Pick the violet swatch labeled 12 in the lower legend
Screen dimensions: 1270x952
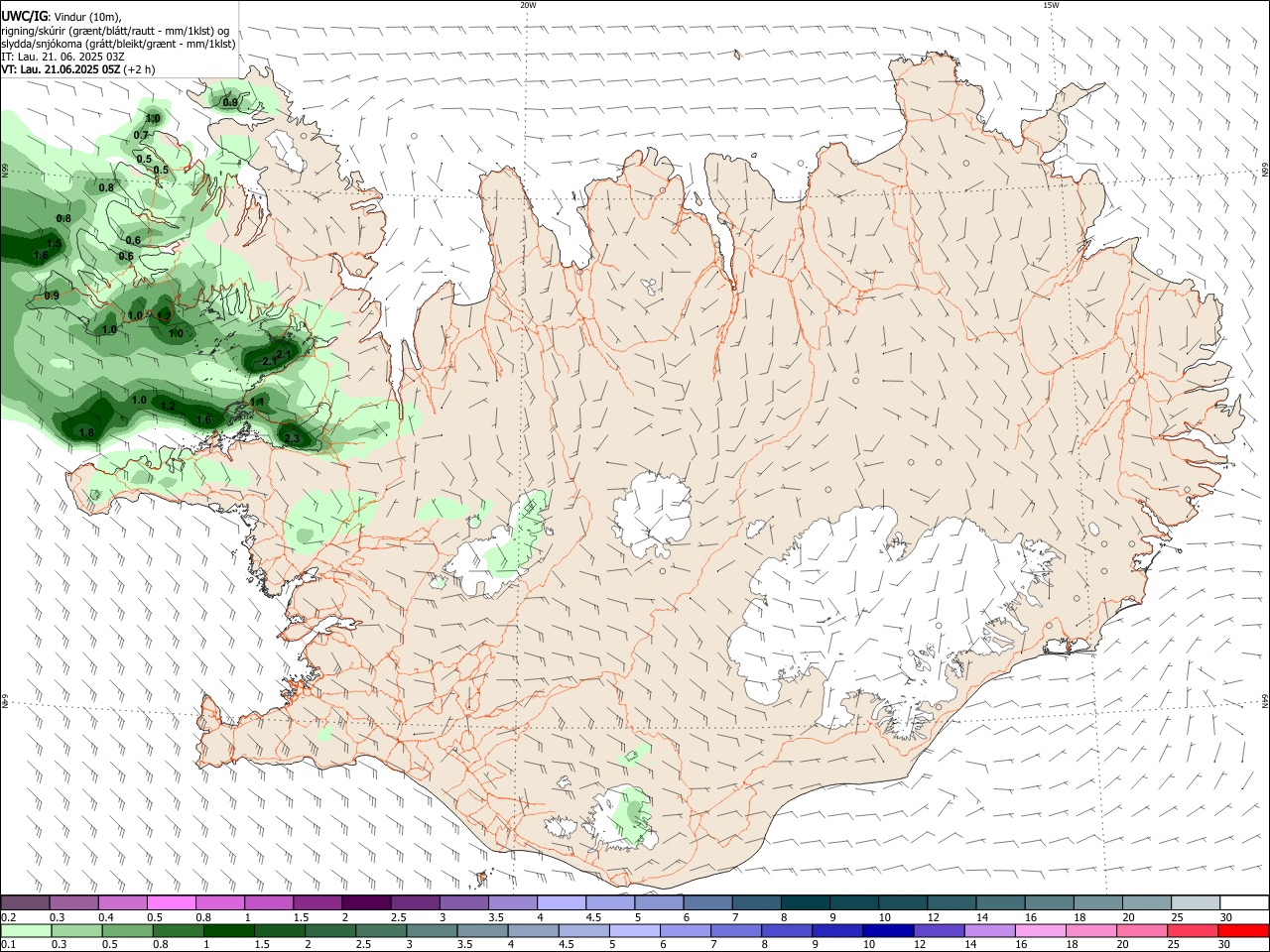[938, 930]
